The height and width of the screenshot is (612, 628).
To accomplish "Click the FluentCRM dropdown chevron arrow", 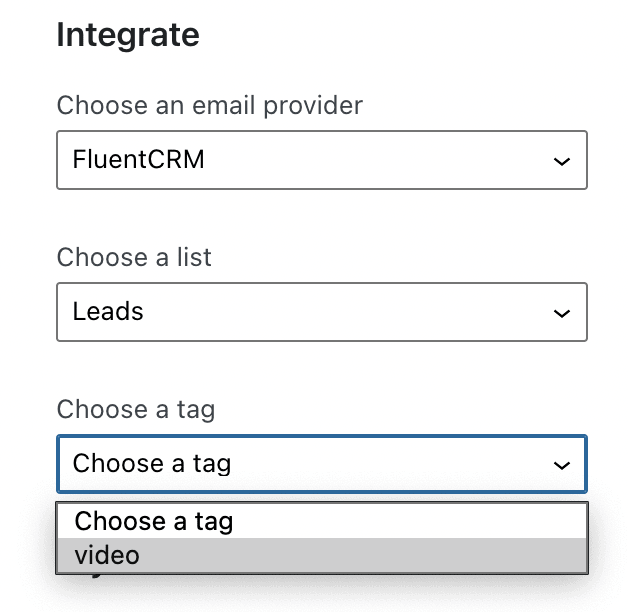I will point(562,161).
